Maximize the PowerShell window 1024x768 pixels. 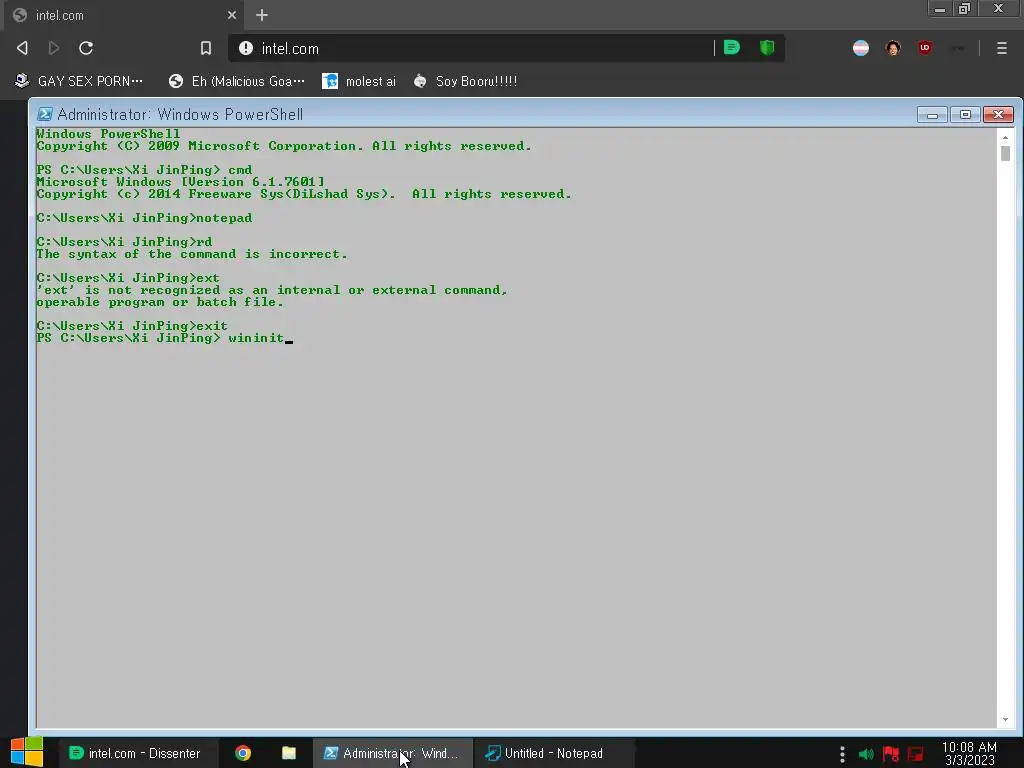coord(965,115)
